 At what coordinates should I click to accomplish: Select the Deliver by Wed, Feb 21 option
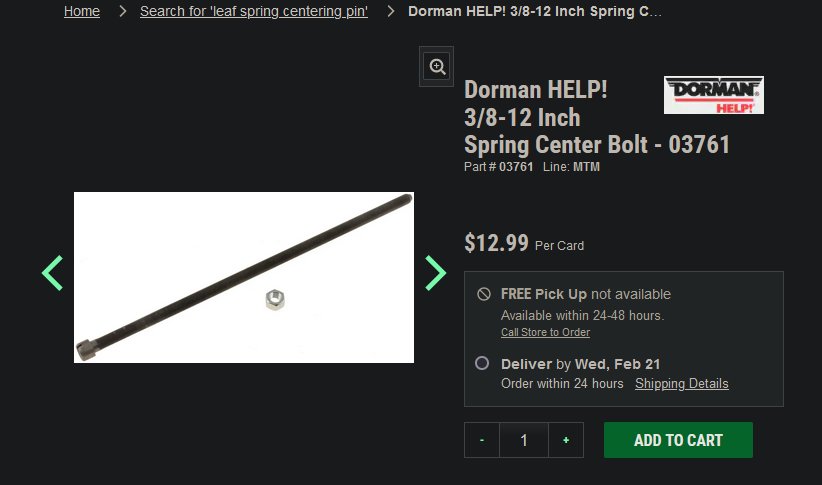point(482,363)
